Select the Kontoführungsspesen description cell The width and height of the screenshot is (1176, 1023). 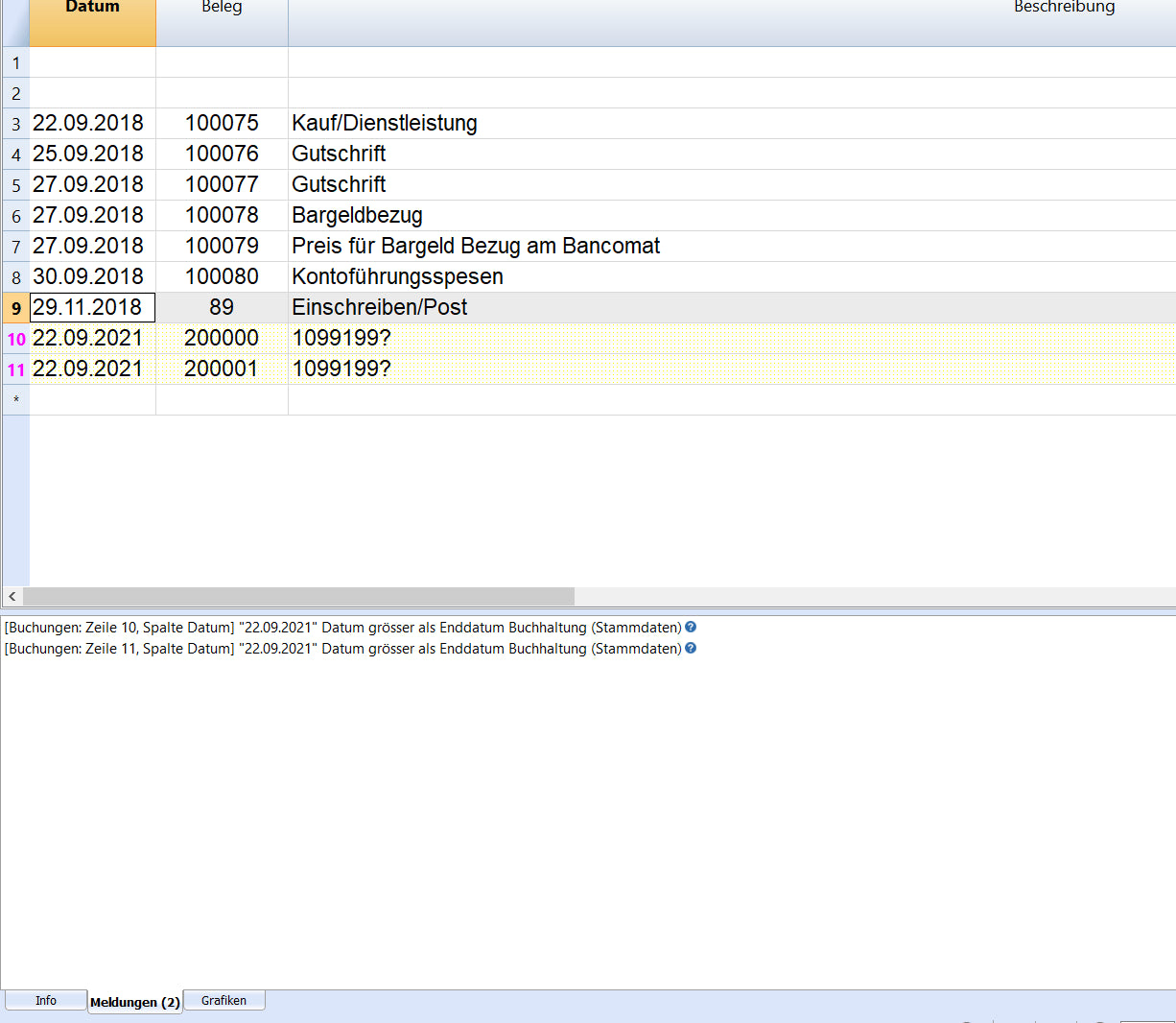[397, 277]
